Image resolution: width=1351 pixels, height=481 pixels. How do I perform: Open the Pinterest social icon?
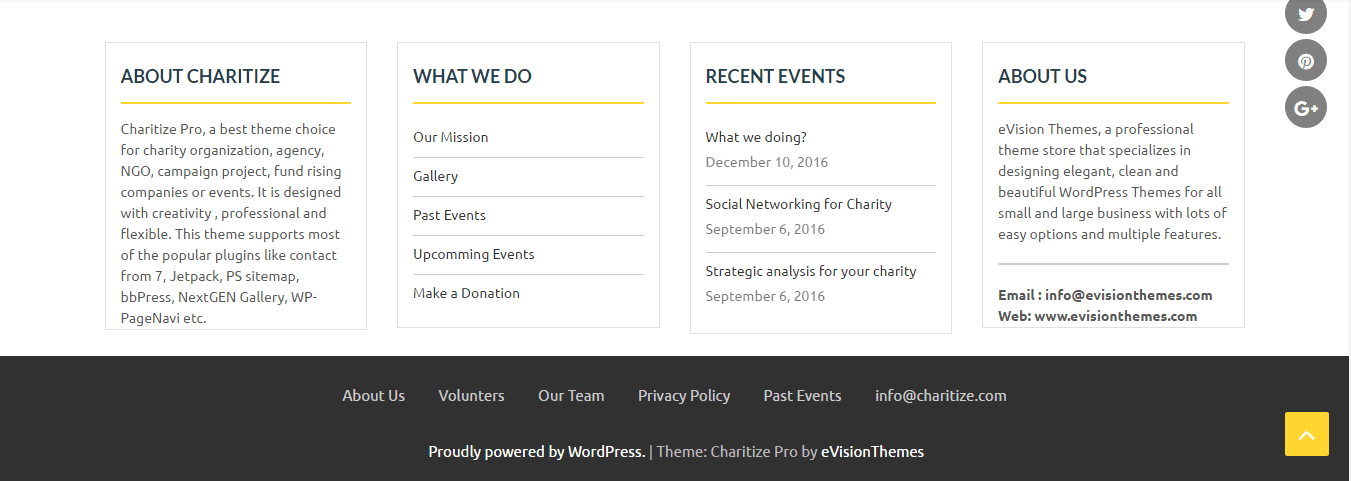tap(1306, 61)
